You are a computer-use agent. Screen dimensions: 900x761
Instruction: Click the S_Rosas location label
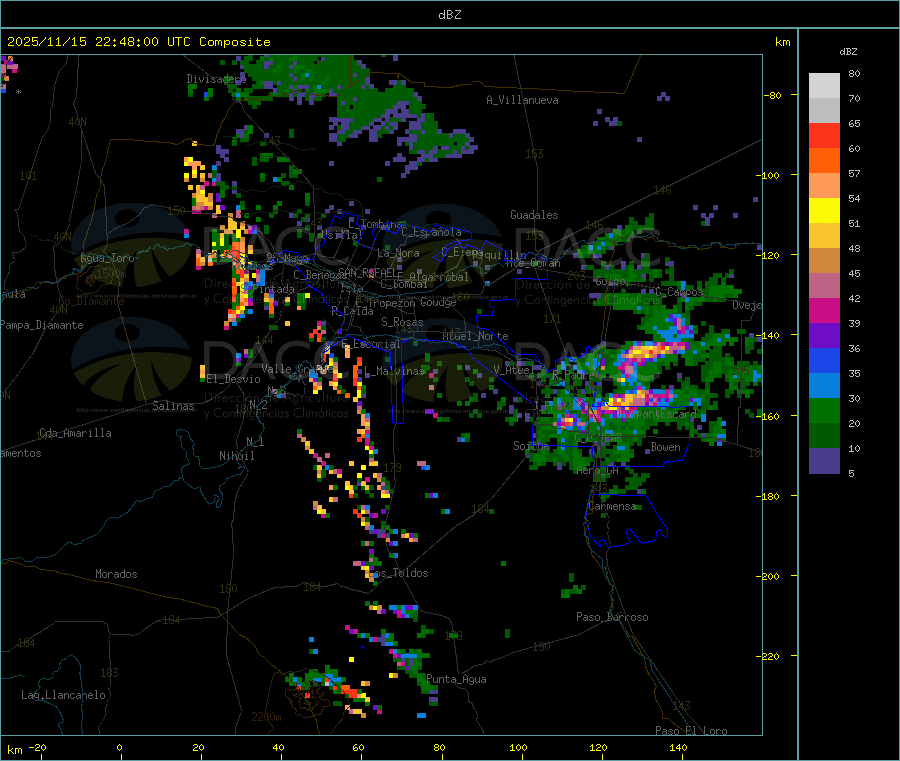point(402,322)
